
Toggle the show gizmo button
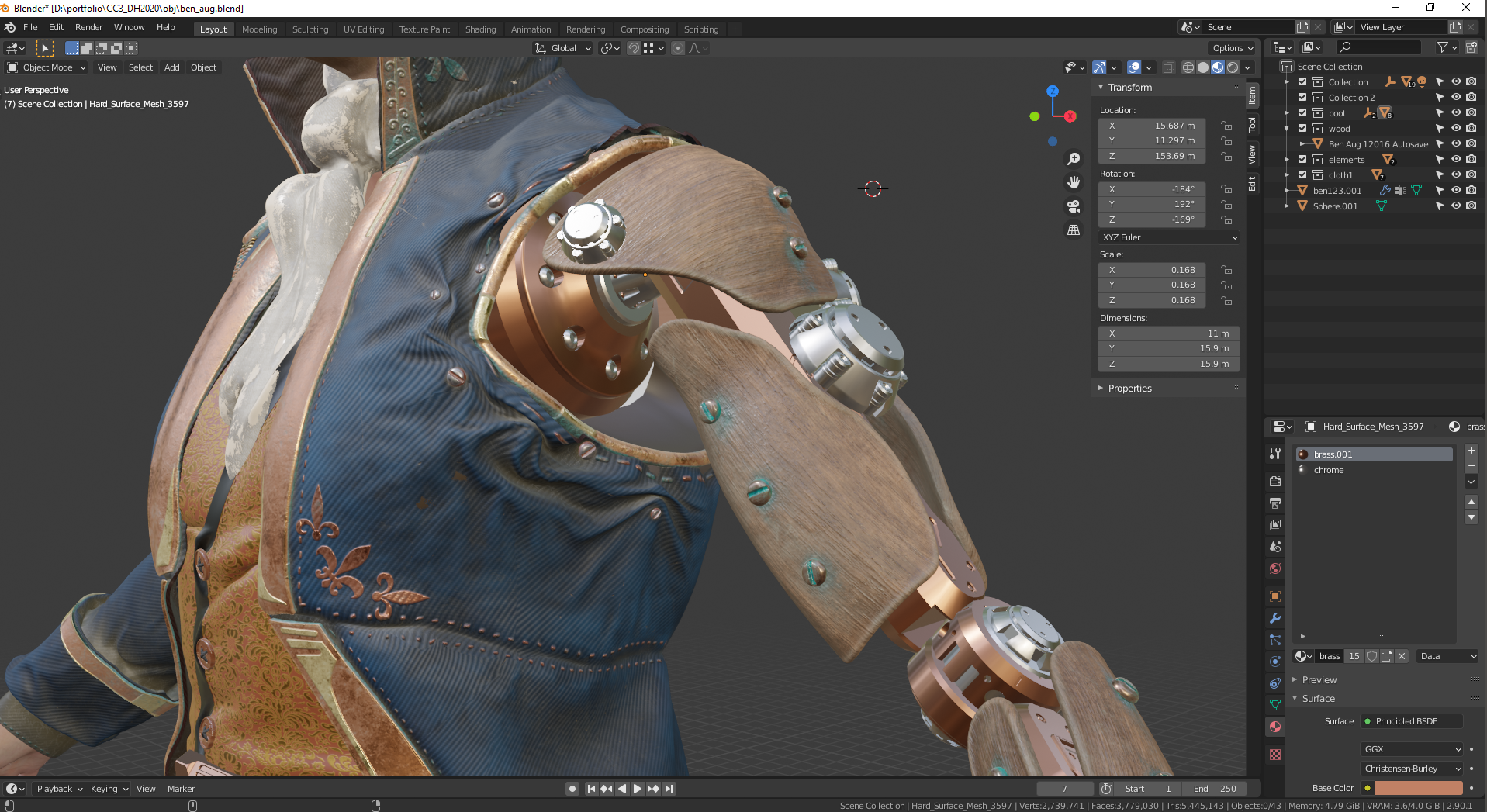(1099, 67)
